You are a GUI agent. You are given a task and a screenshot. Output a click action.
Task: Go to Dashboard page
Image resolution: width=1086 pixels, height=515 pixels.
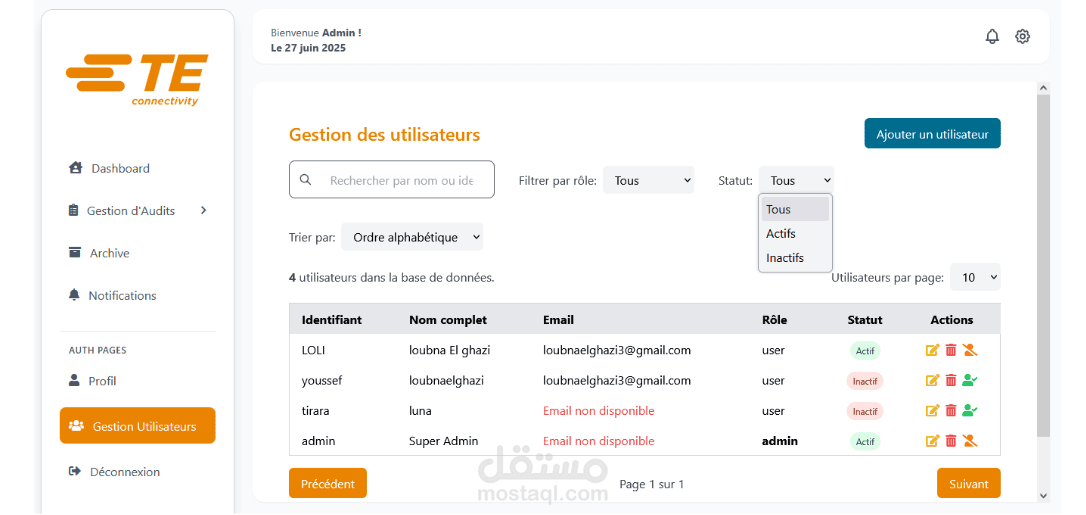(121, 168)
